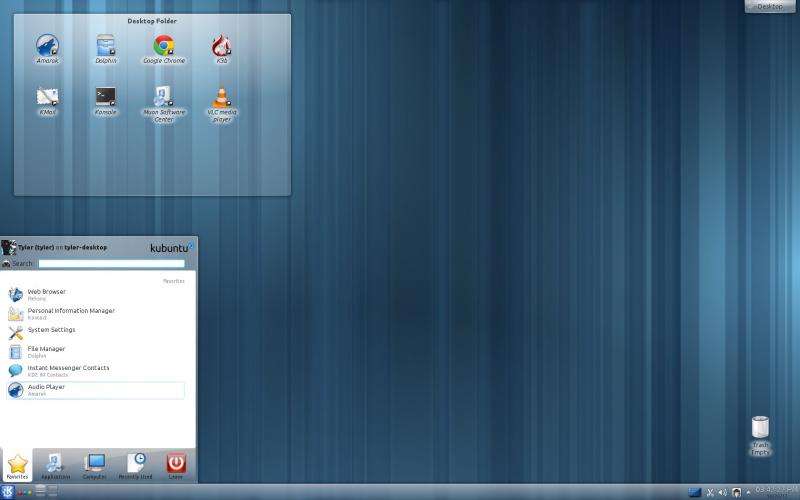Open the K3b disc burner icon
This screenshot has height=500, width=800.
pos(221,48)
